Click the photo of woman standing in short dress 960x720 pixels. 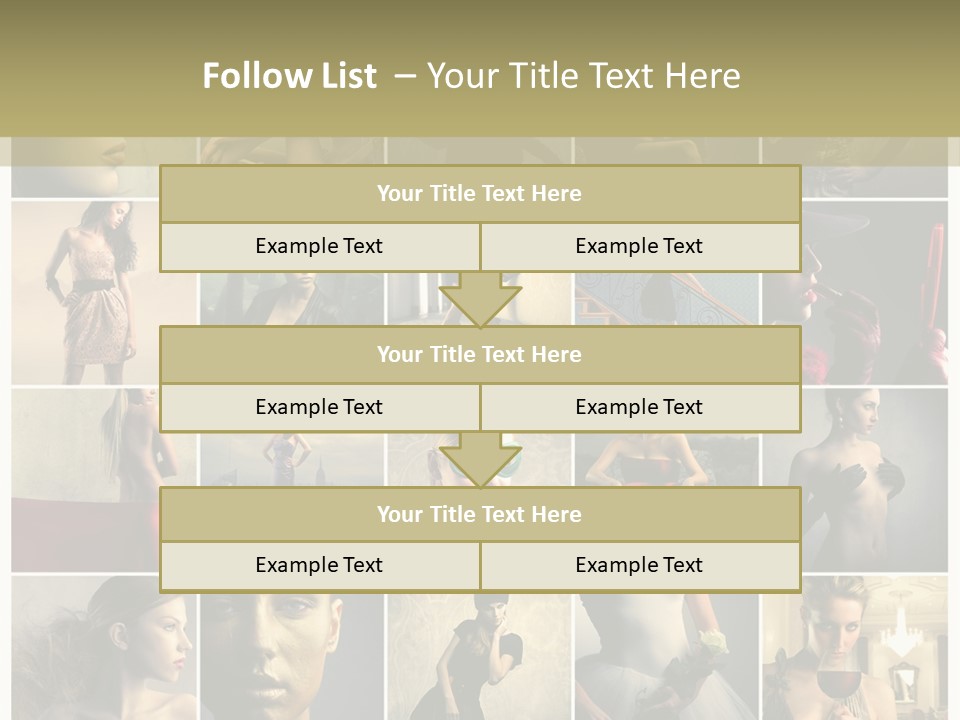click(95, 290)
